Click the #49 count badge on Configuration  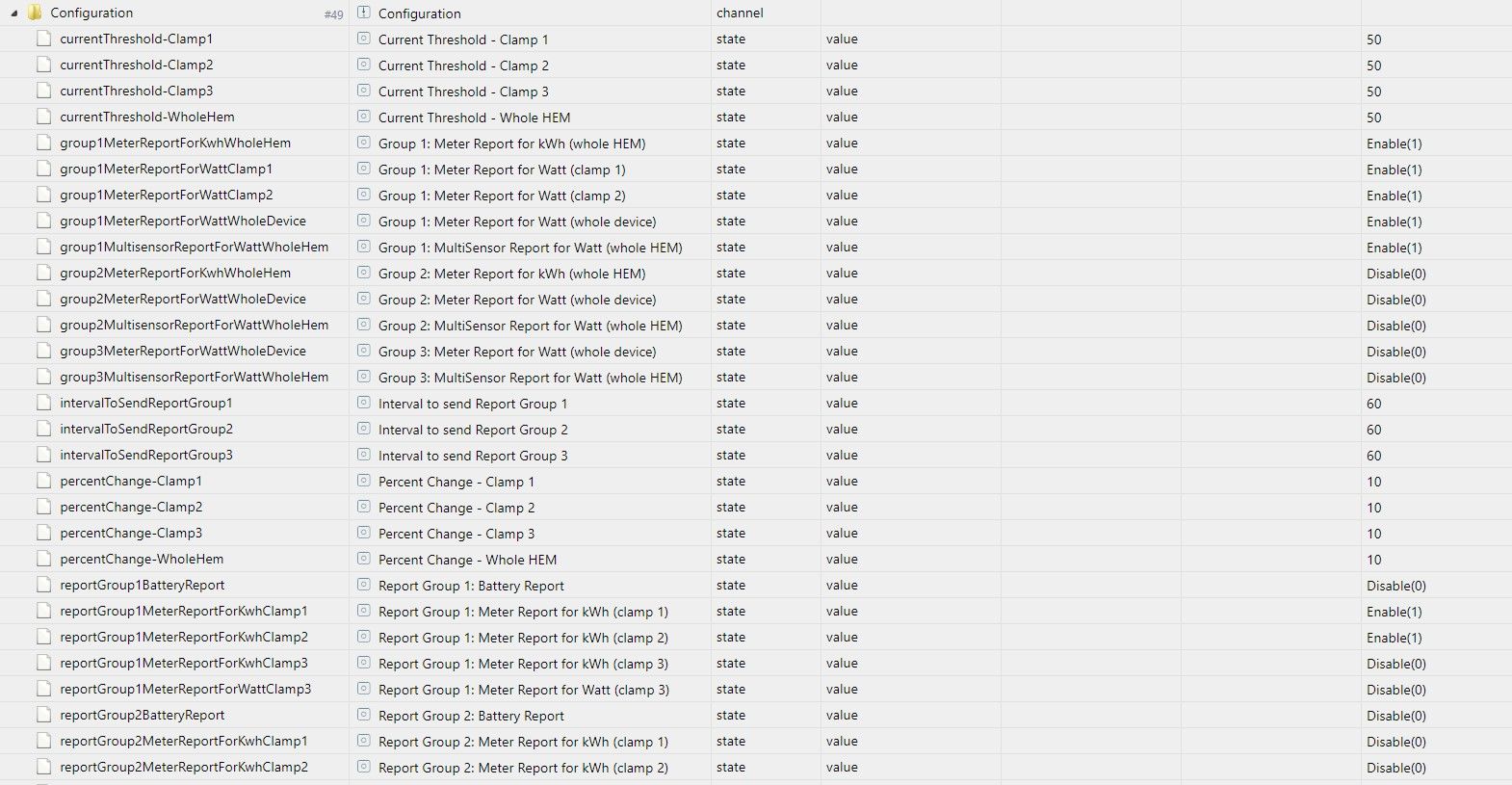pyautogui.click(x=333, y=14)
